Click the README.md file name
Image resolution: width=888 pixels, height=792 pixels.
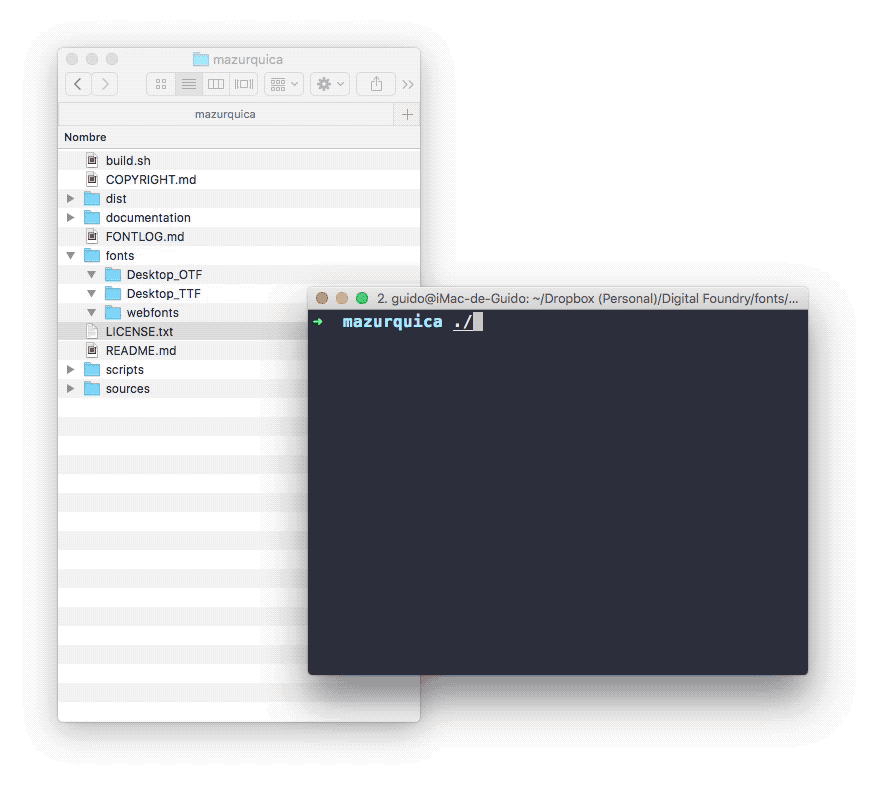(141, 351)
